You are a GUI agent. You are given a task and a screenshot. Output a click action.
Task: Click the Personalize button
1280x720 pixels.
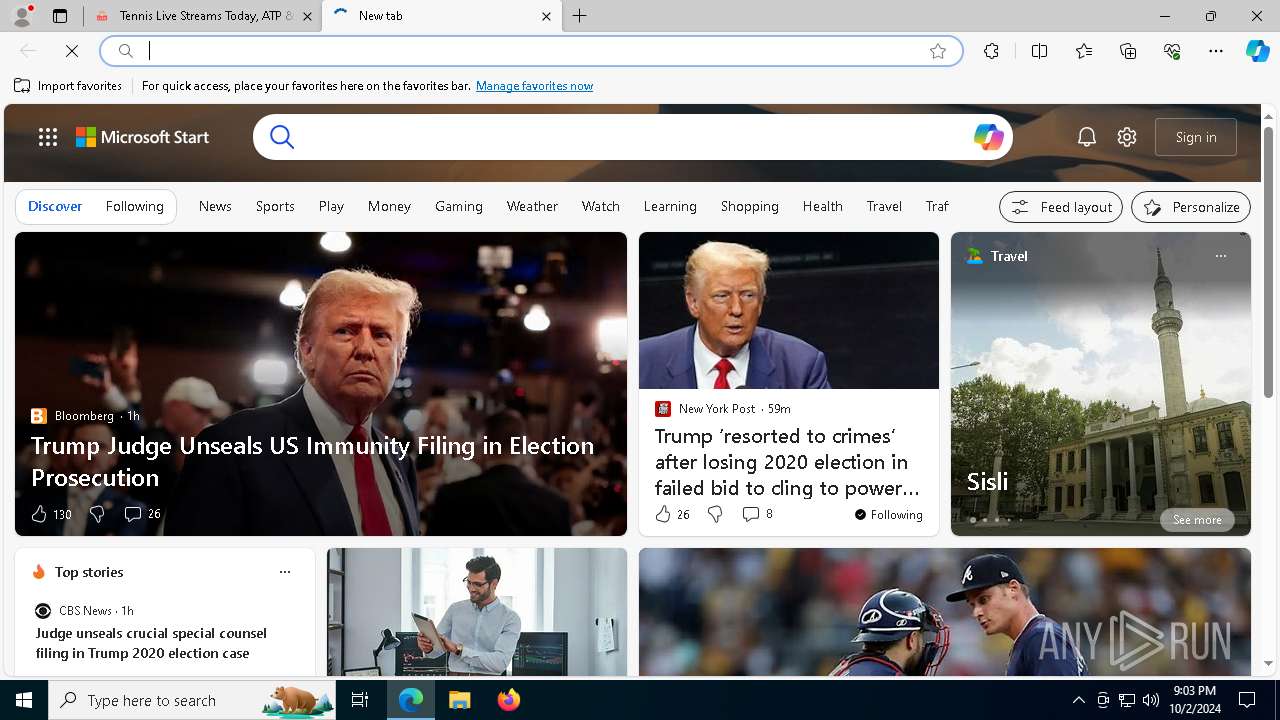1191,207
